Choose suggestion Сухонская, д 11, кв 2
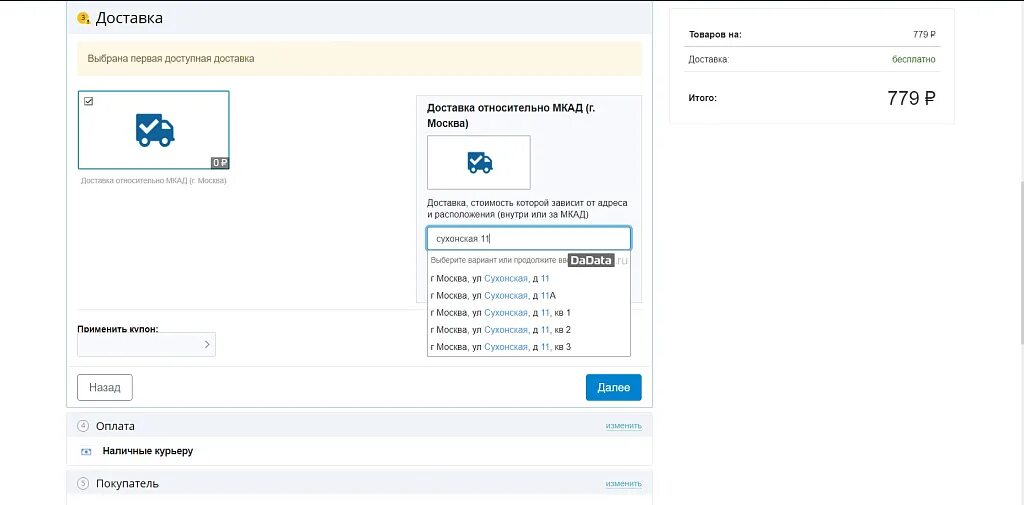The image size is (1024, 505). point(529,329)
